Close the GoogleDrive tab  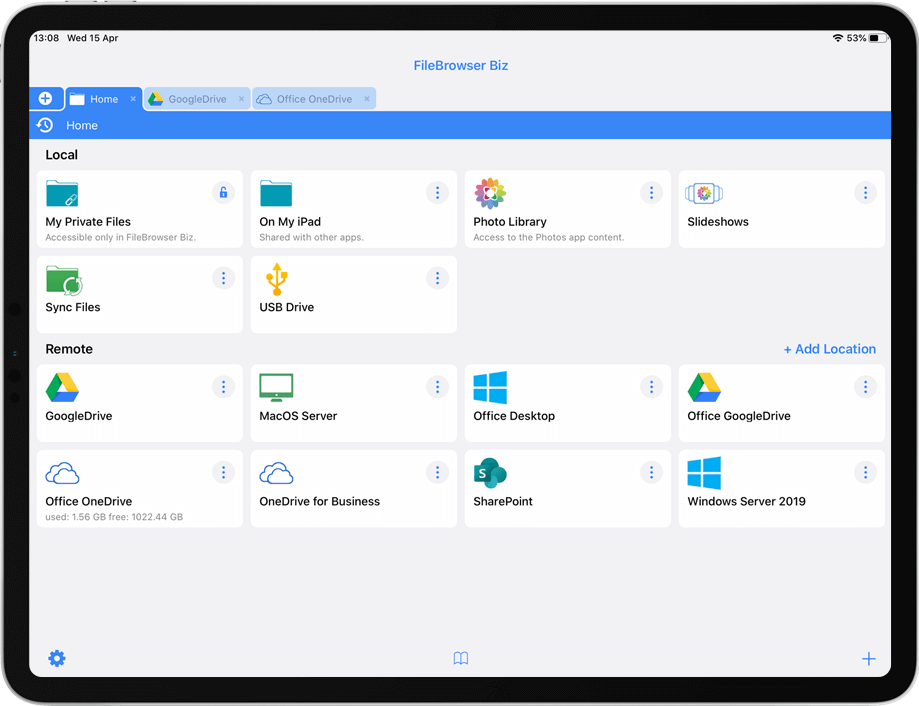[241, 98]
